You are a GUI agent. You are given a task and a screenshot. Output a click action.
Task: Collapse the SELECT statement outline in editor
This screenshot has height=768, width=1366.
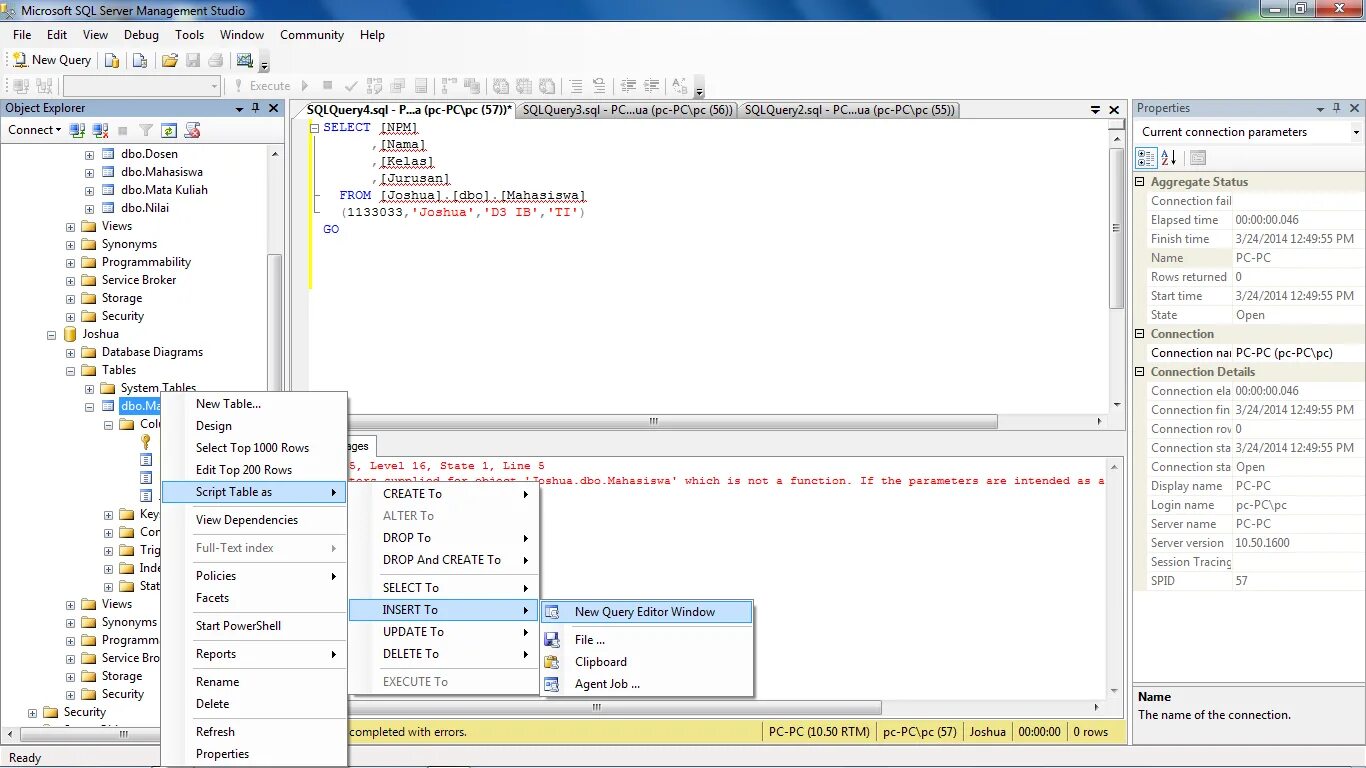pos(314,128)
